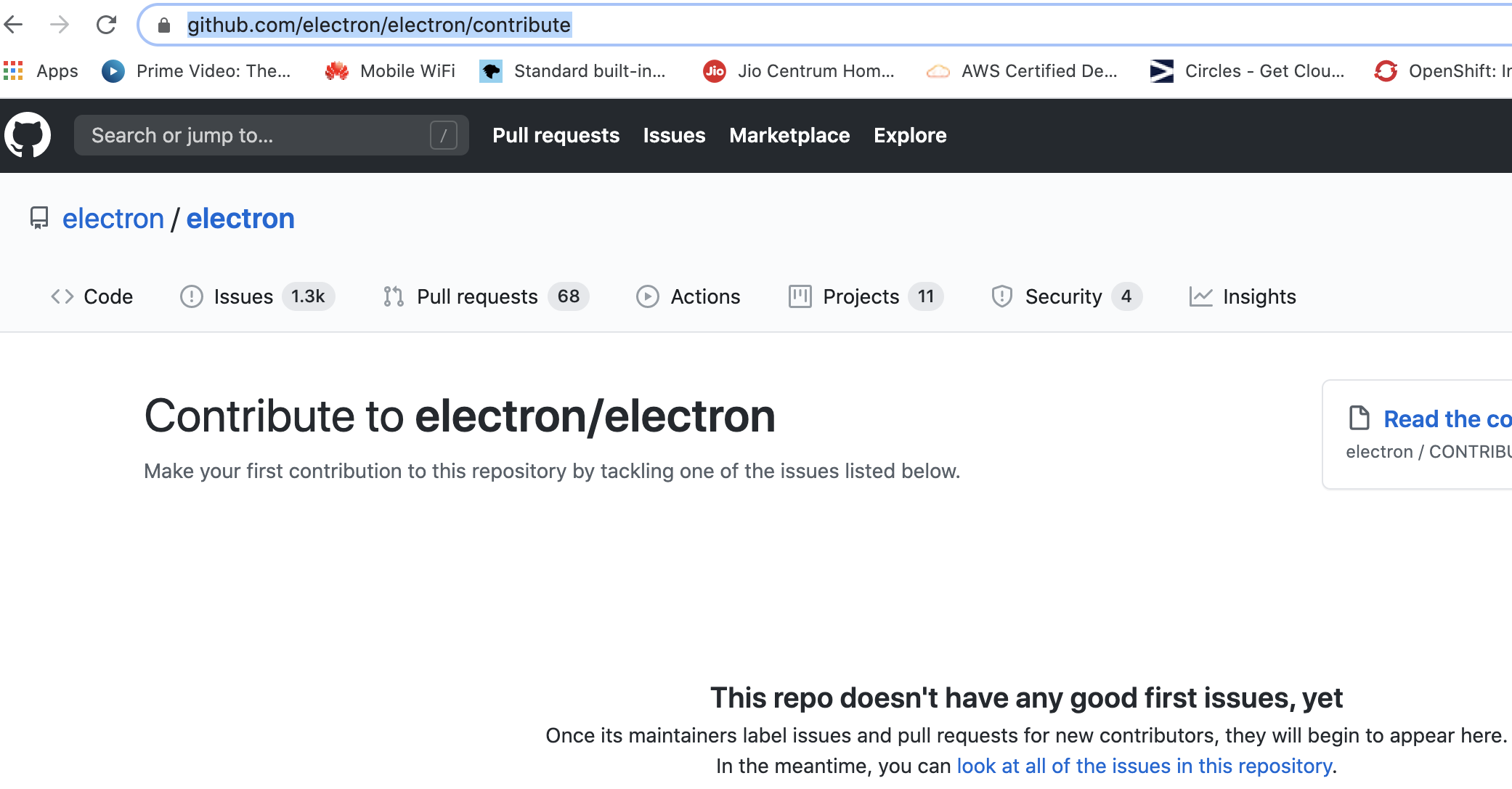Open Standard built-in bookmark icon
Viewport: 1512px width, 789px height.
[x=491, y=70]
